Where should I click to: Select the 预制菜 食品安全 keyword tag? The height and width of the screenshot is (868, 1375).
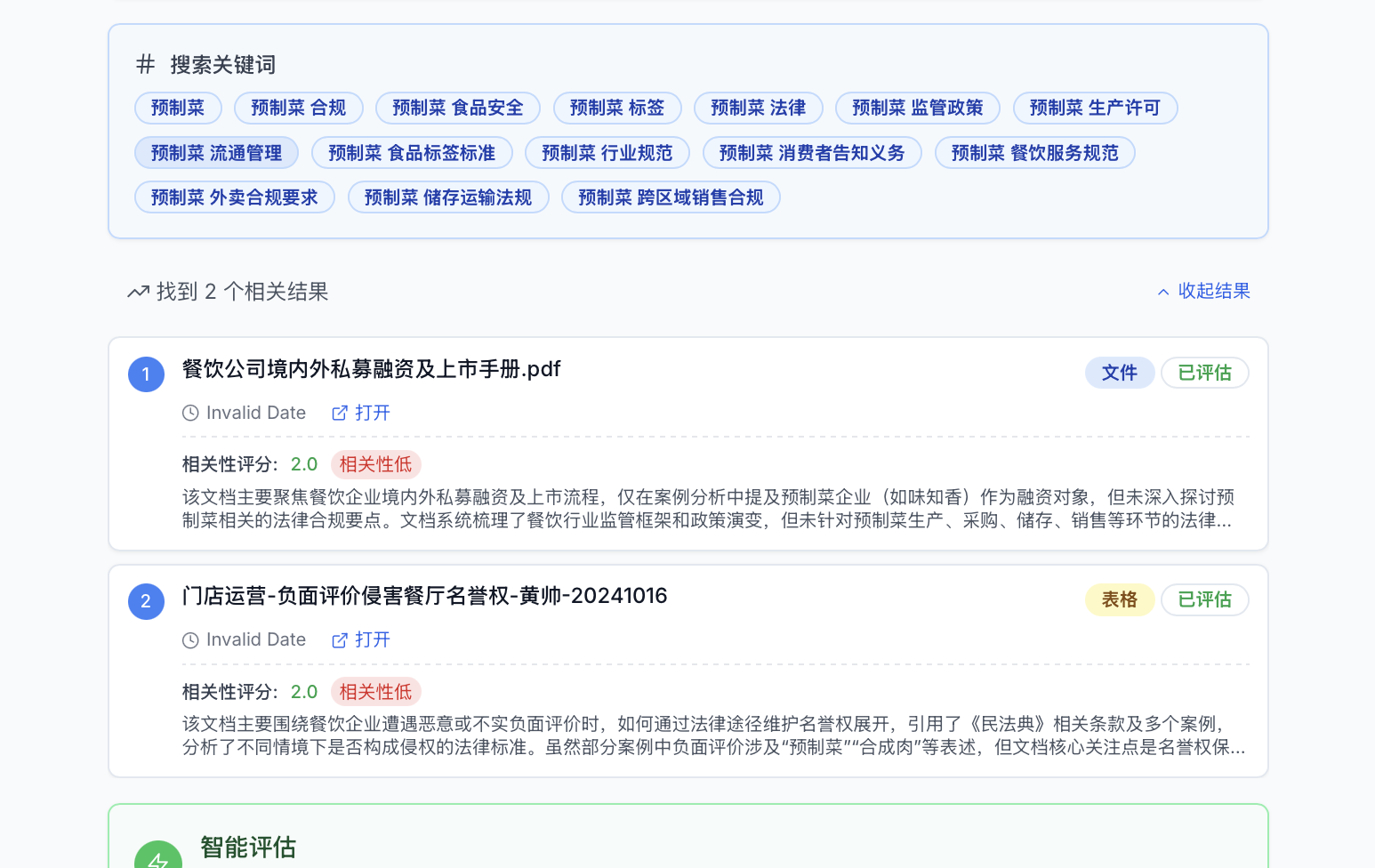click(x=457, y=108)
